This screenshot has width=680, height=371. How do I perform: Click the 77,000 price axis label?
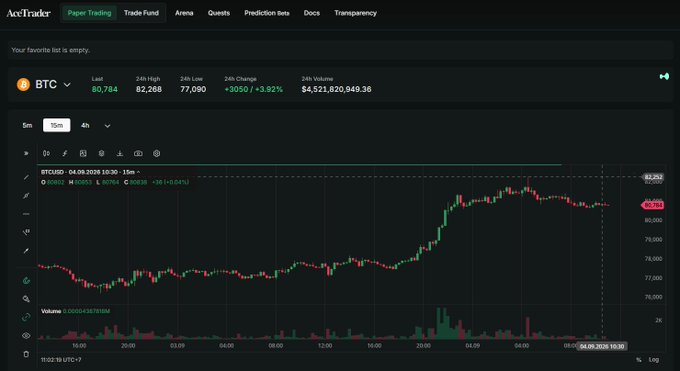(654, 278)
